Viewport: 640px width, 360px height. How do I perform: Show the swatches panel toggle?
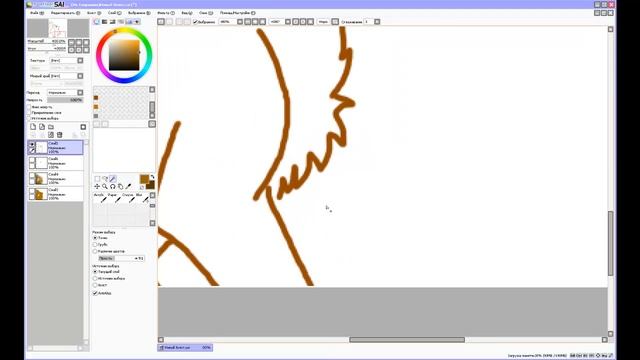[129, 22]
